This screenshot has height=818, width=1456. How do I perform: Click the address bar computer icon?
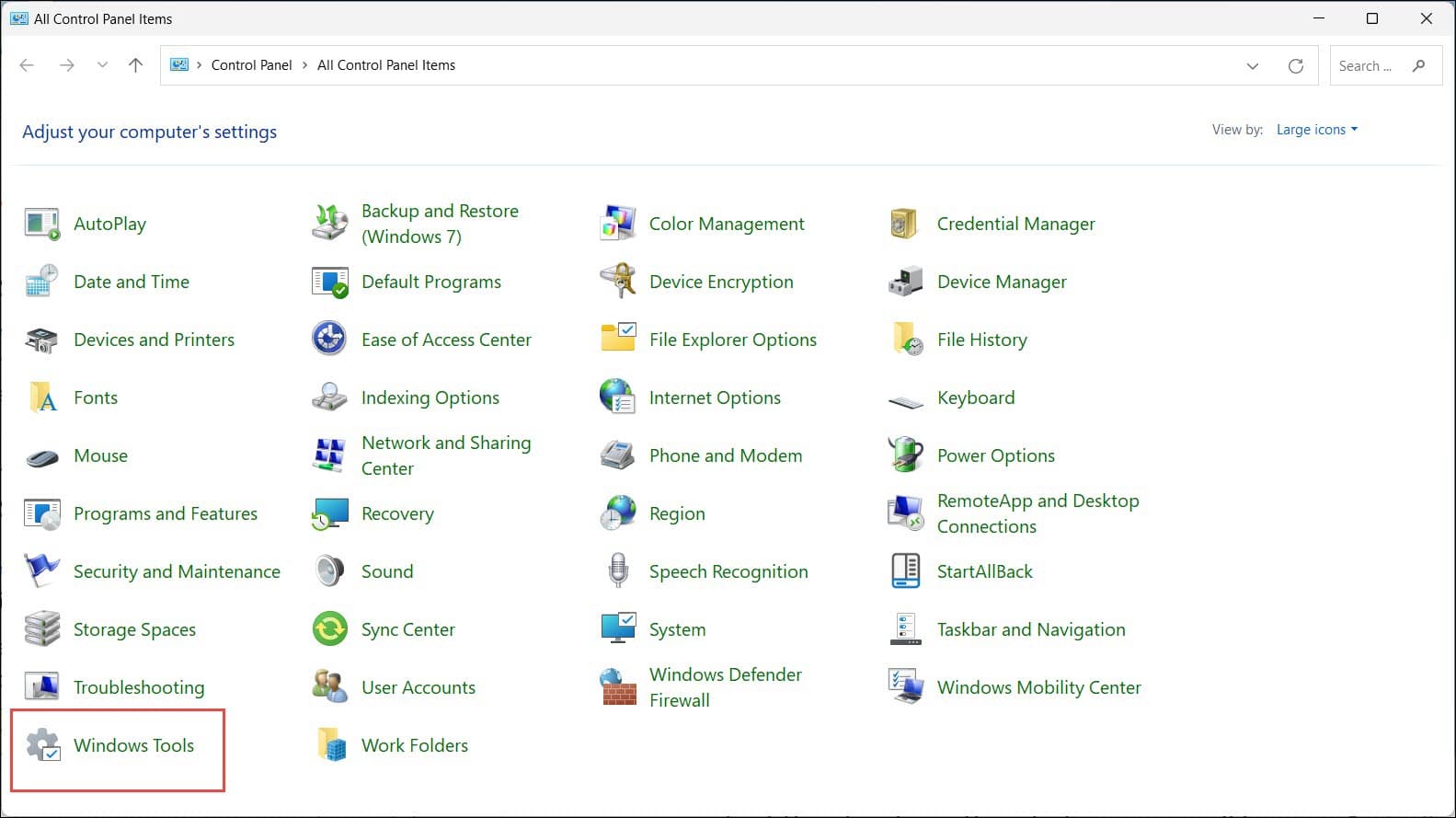coord(179,65)
